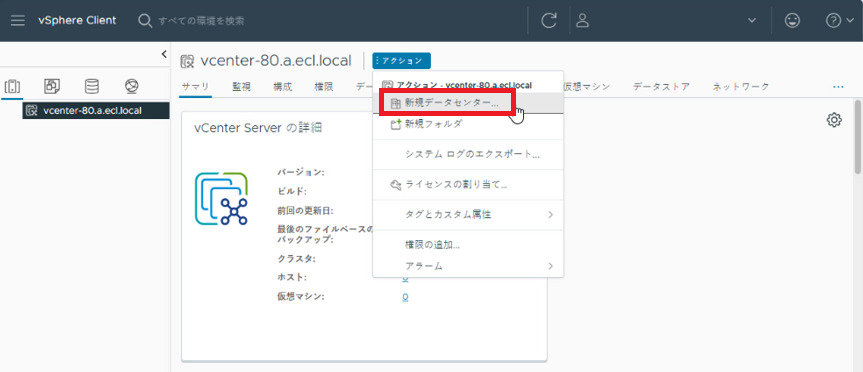Open the 仮想マシン tab
The image size is (863, 372).
click(587, 86)
